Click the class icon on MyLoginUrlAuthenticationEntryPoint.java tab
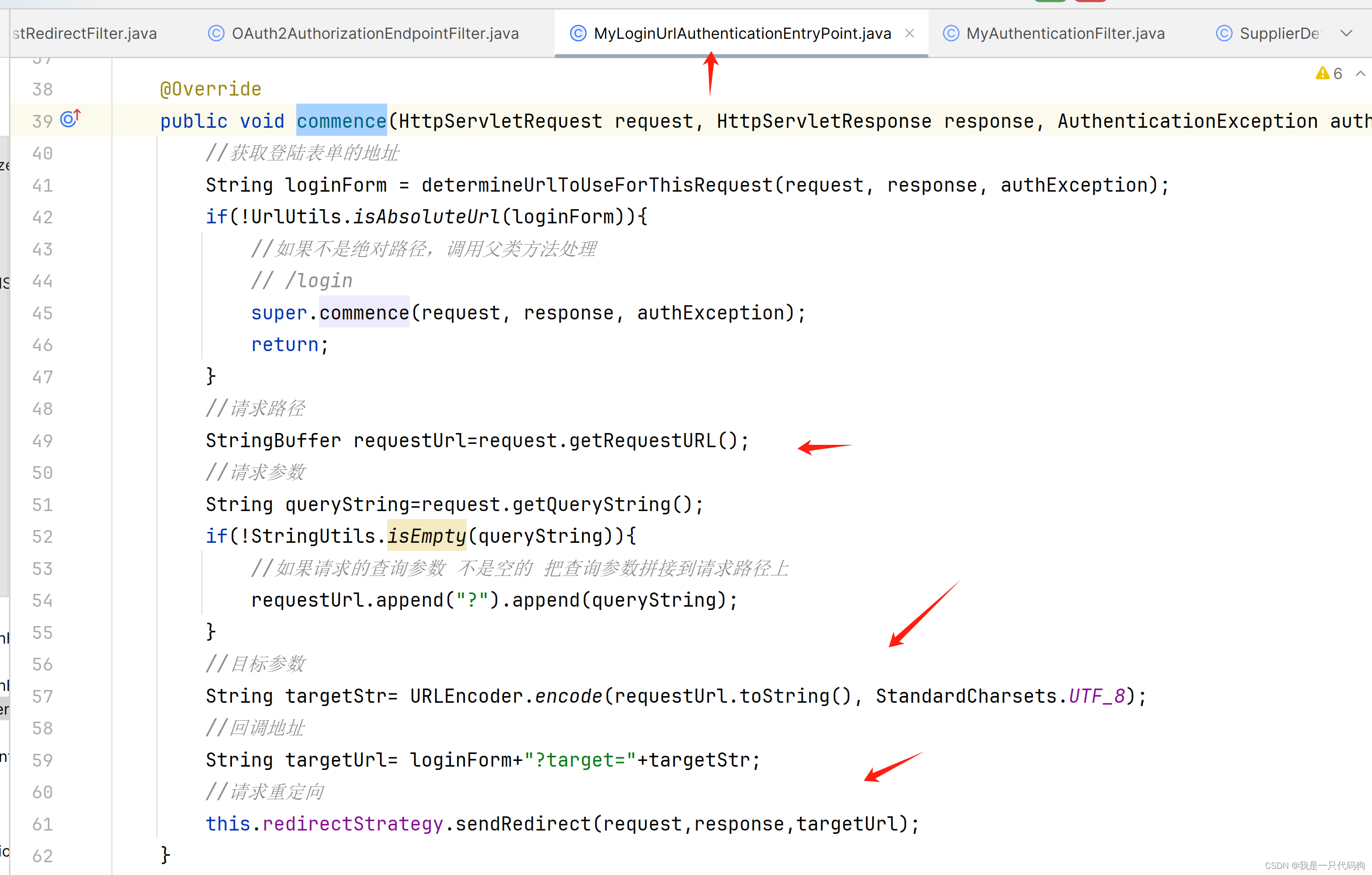The image size is (1372, 875). (x=578, y=34)
